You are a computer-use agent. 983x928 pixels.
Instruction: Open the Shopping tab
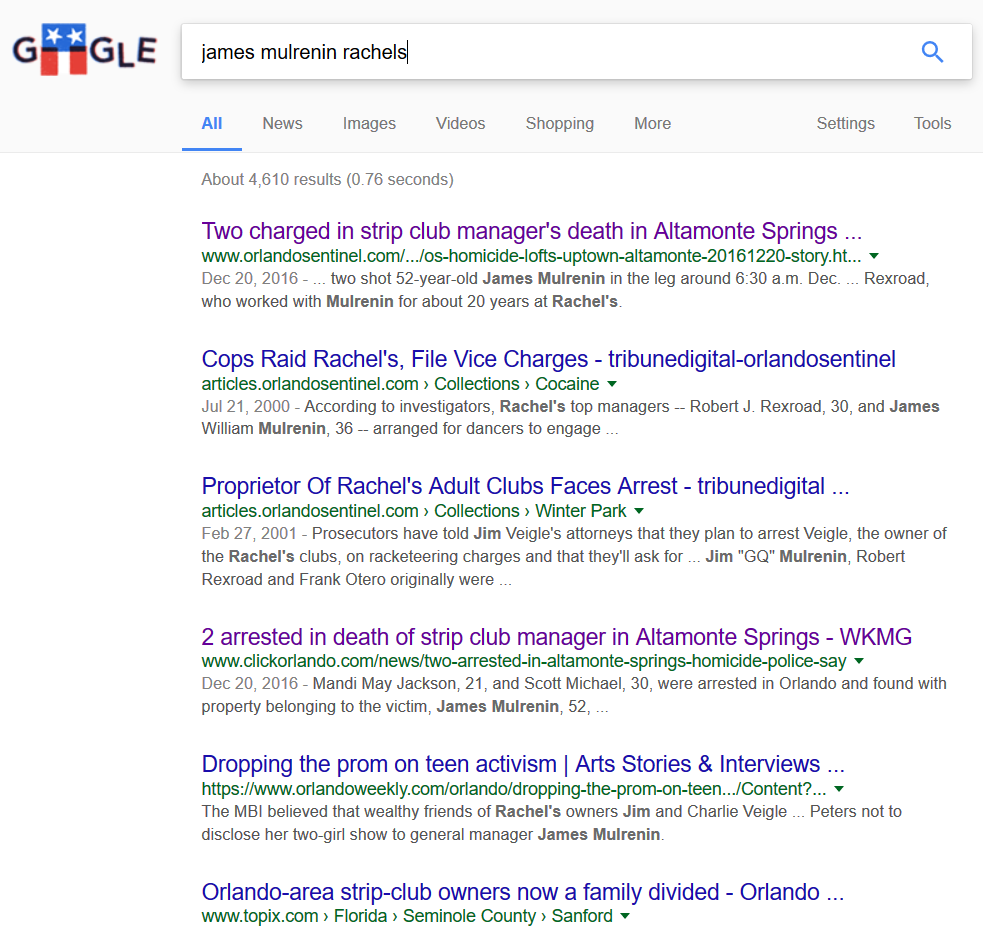pyautogui.click(x=560, y=124)
